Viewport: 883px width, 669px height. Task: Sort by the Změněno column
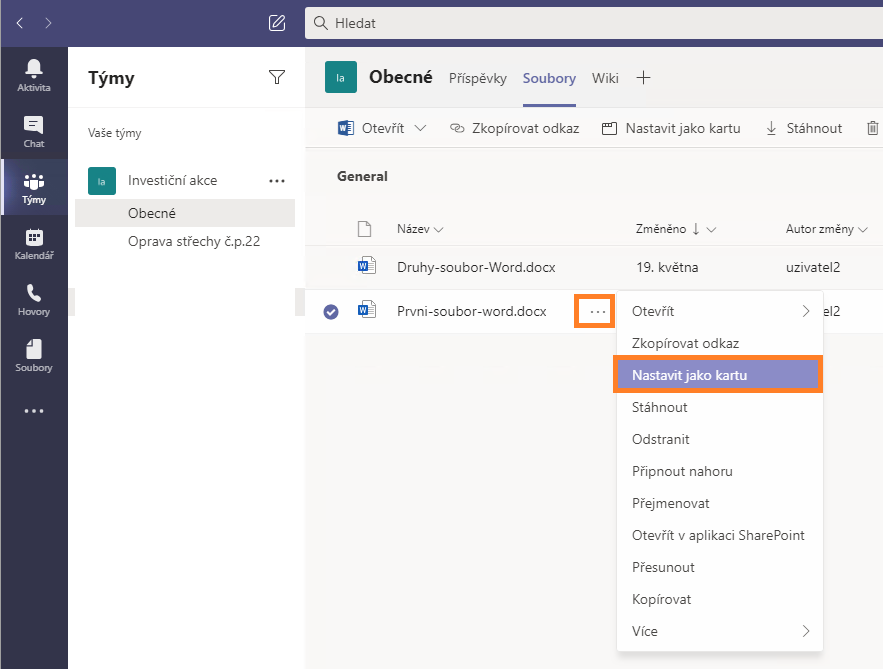click(676, 229)
